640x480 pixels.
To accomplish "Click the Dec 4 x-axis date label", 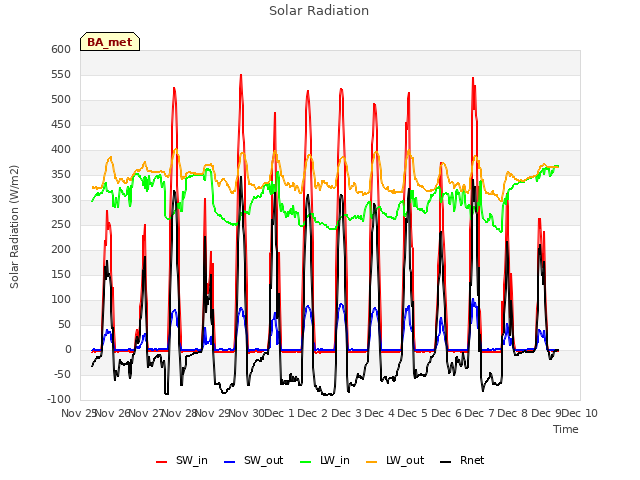I will [x=380, y=413].
